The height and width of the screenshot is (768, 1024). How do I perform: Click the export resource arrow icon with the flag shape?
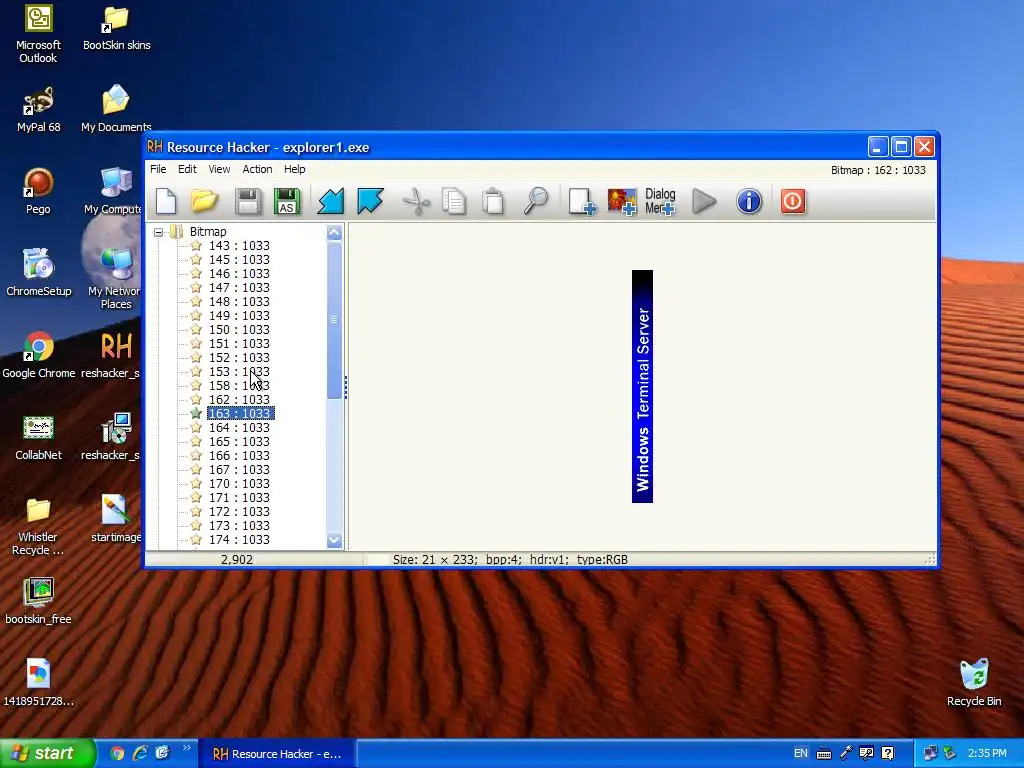(x=370, y=201)
